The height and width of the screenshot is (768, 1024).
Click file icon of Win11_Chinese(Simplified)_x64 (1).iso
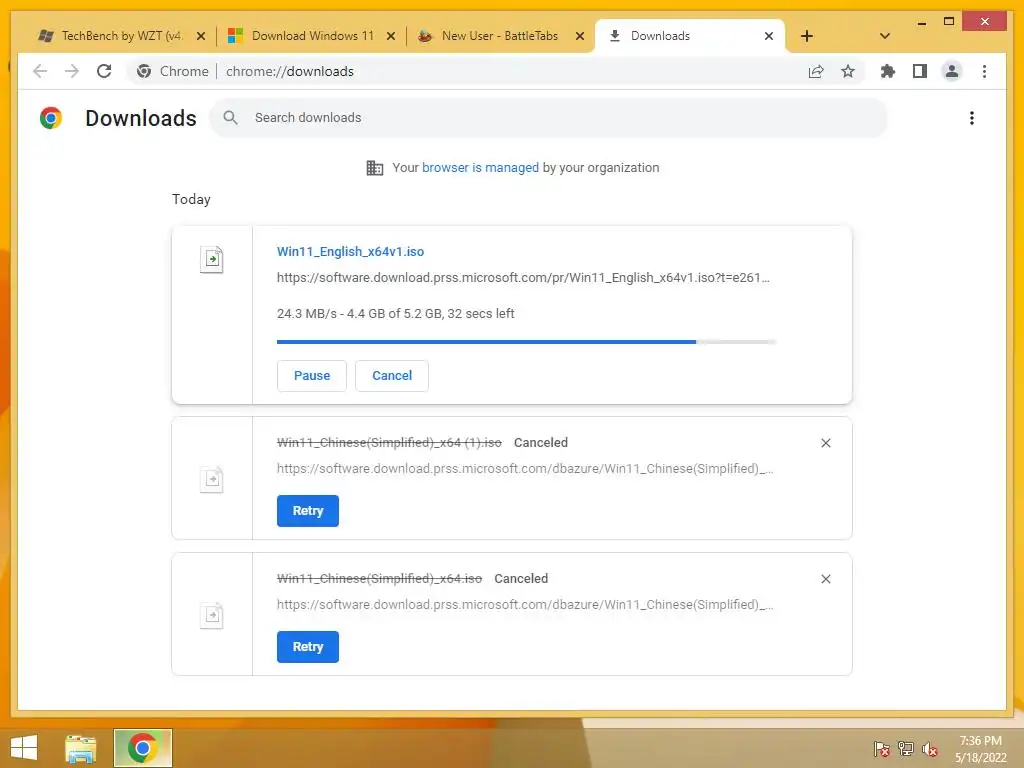(x=212, y=479)
